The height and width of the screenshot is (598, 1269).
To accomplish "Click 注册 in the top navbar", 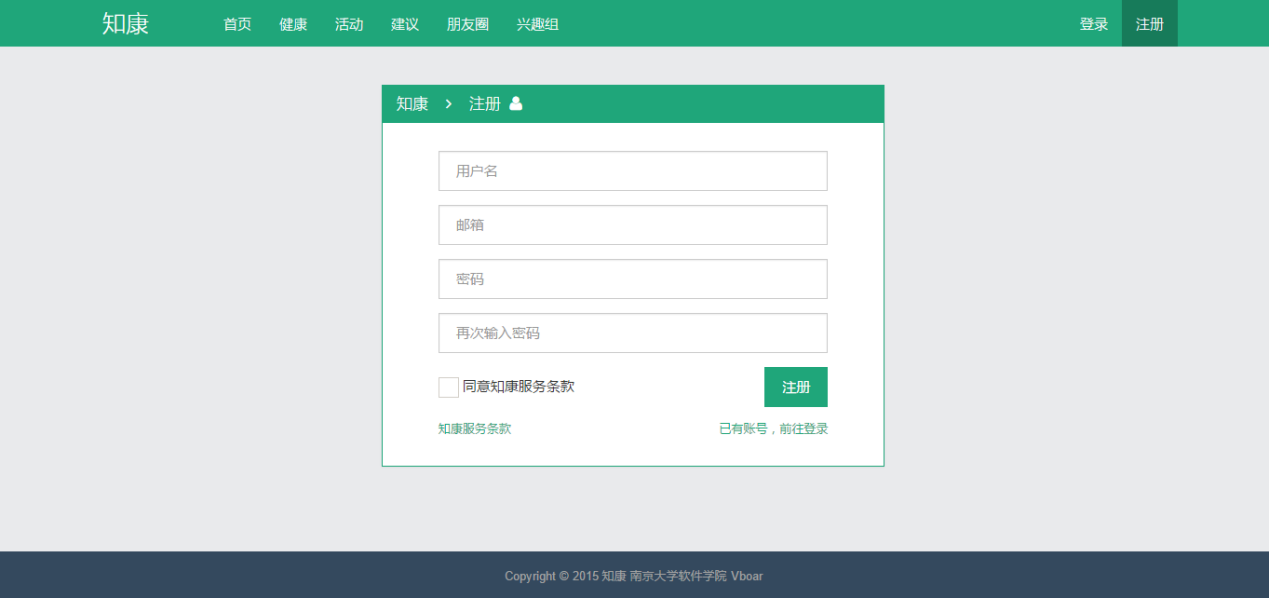I will coord(1150,24).
